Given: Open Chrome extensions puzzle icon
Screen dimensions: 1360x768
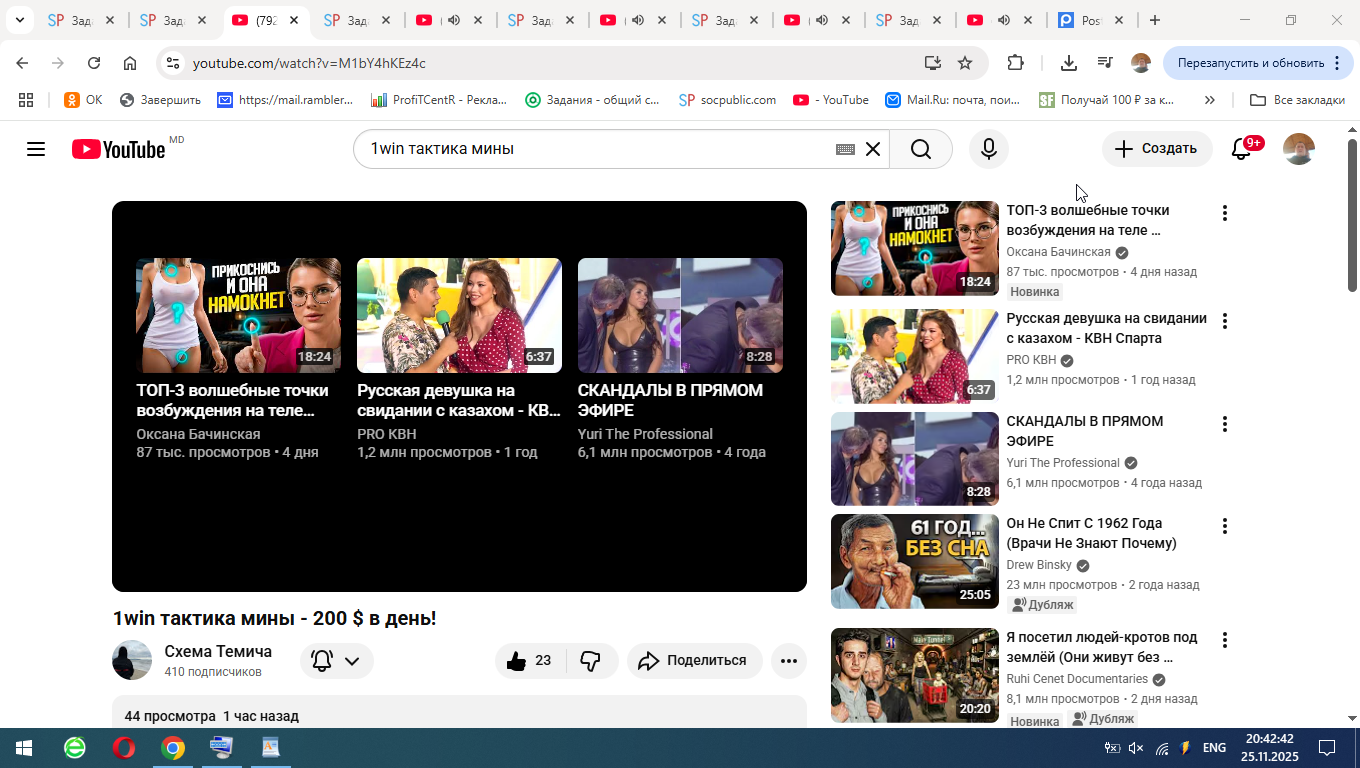Looking at the screenshot, I should [x=1015, y=63].
